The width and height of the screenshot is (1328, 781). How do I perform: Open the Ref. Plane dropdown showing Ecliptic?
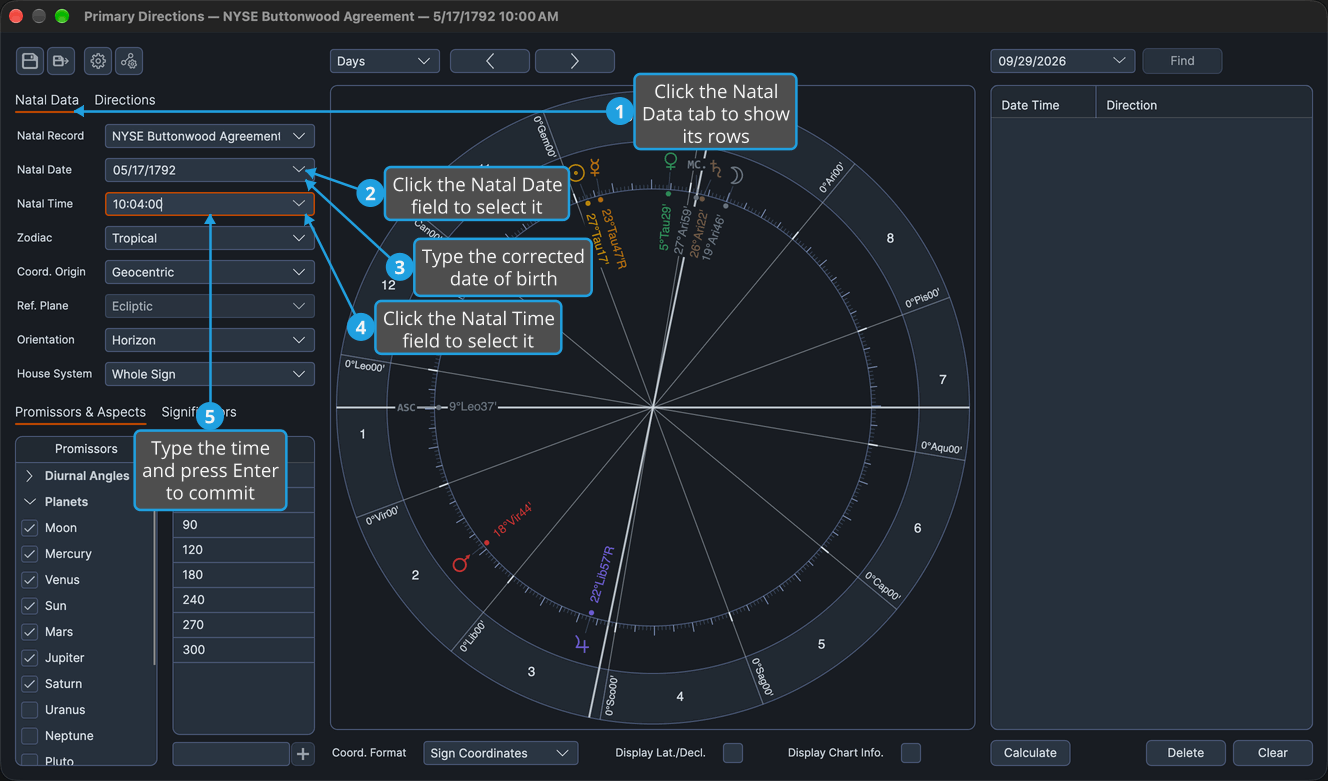click(x=210, y=306)
